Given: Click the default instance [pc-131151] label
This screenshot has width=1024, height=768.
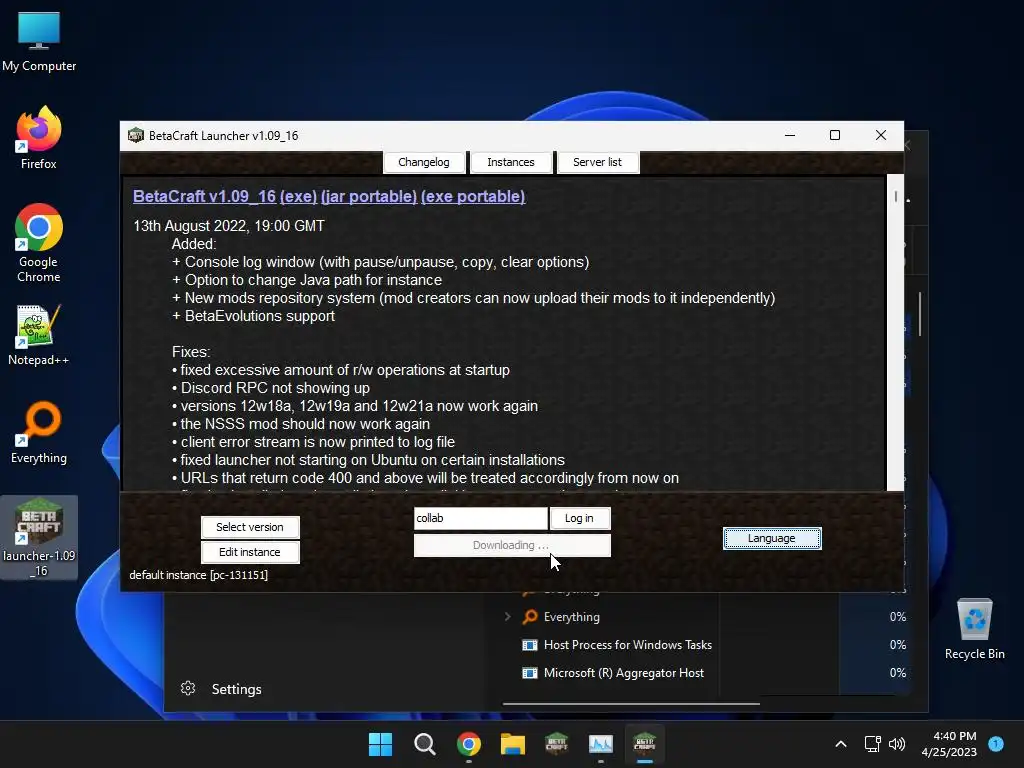Looking at the screenshot, I should (199, 575).
